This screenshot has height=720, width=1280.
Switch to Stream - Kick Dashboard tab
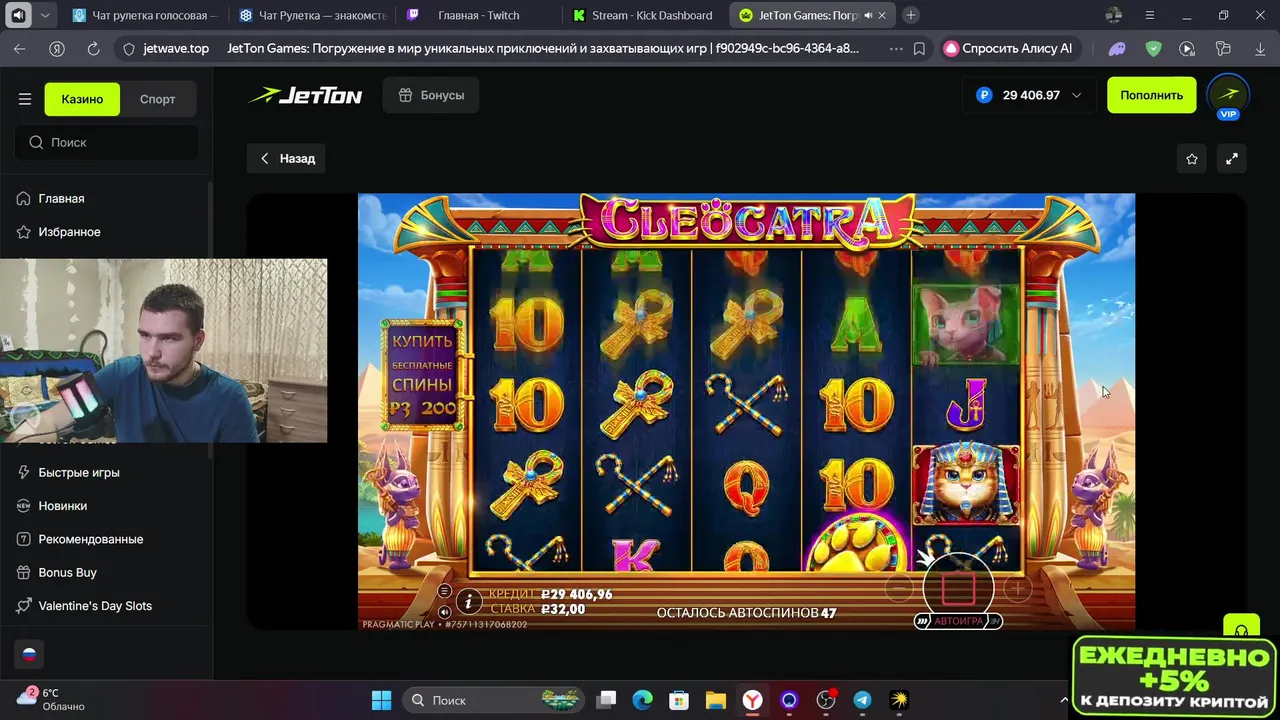pos(645,15)
